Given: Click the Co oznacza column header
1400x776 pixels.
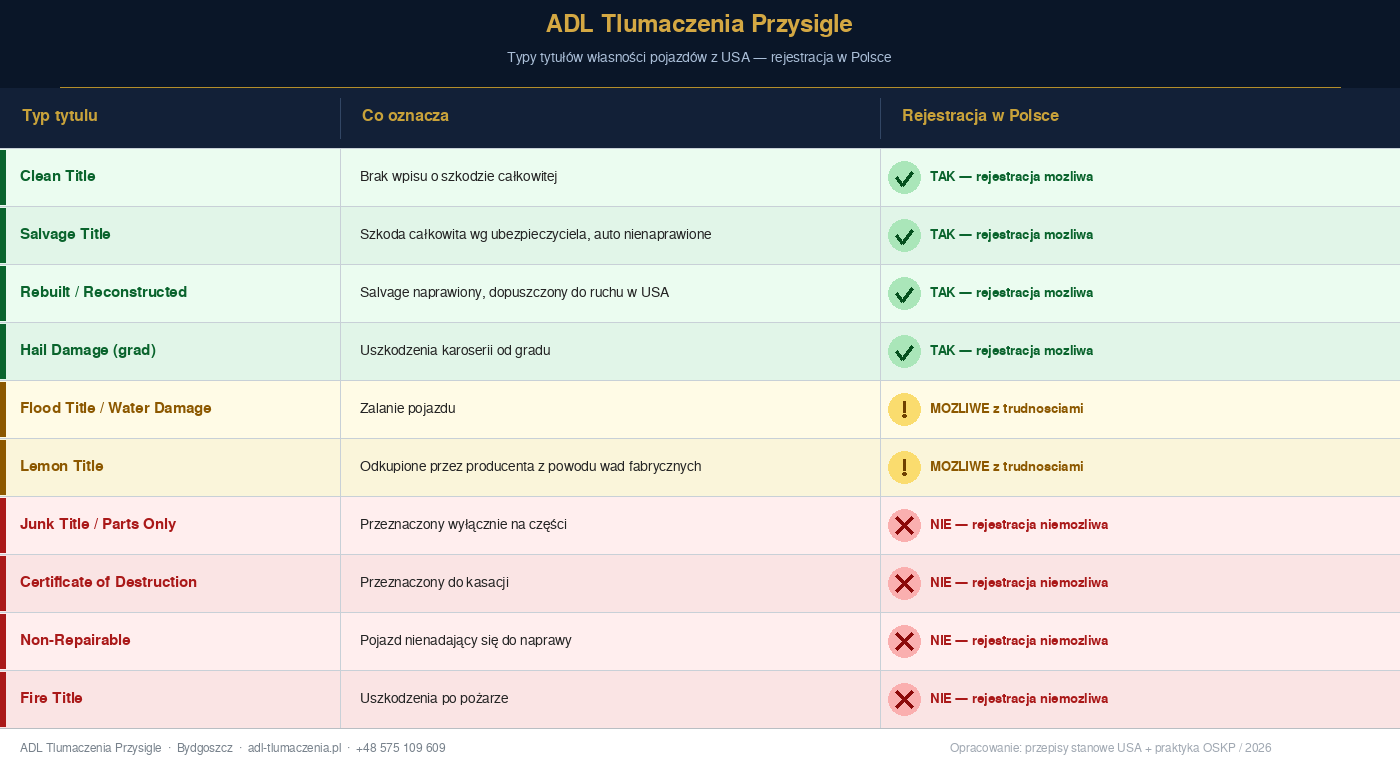Looking at the screenshot, I should (x=405, y=116).
